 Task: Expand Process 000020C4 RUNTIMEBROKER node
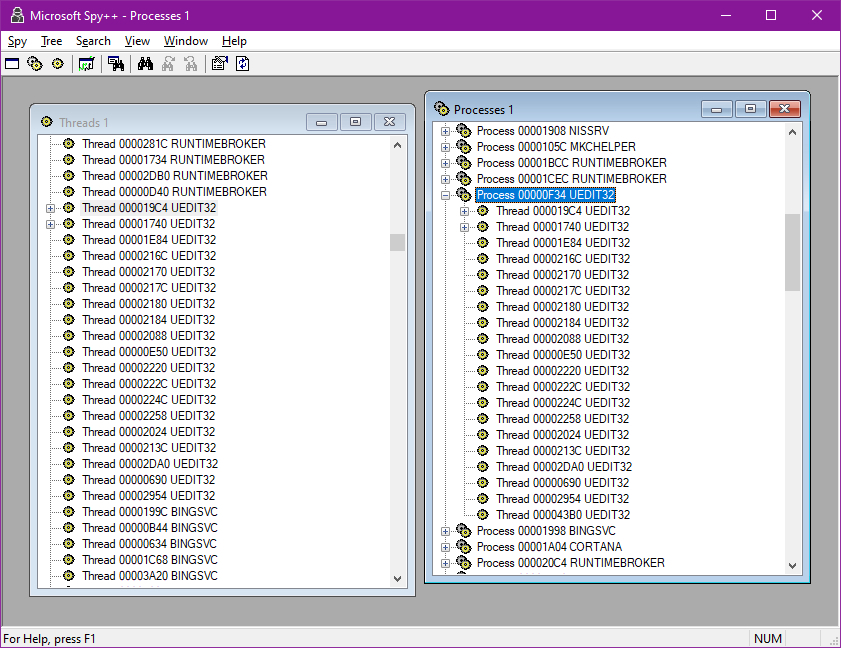445,563
